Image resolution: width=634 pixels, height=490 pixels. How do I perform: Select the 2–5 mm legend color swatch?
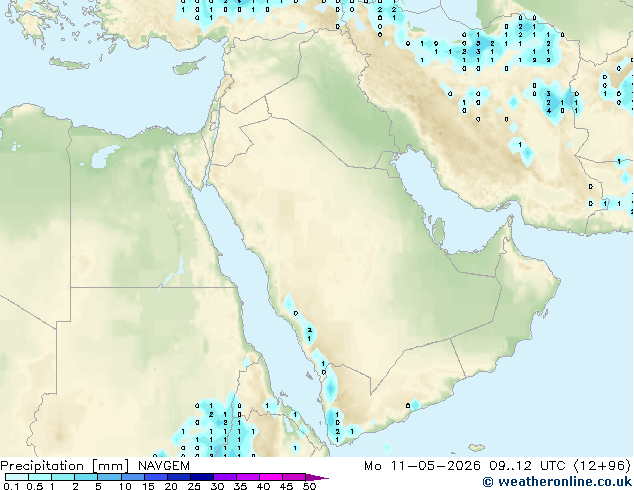(x=86, y=477)
